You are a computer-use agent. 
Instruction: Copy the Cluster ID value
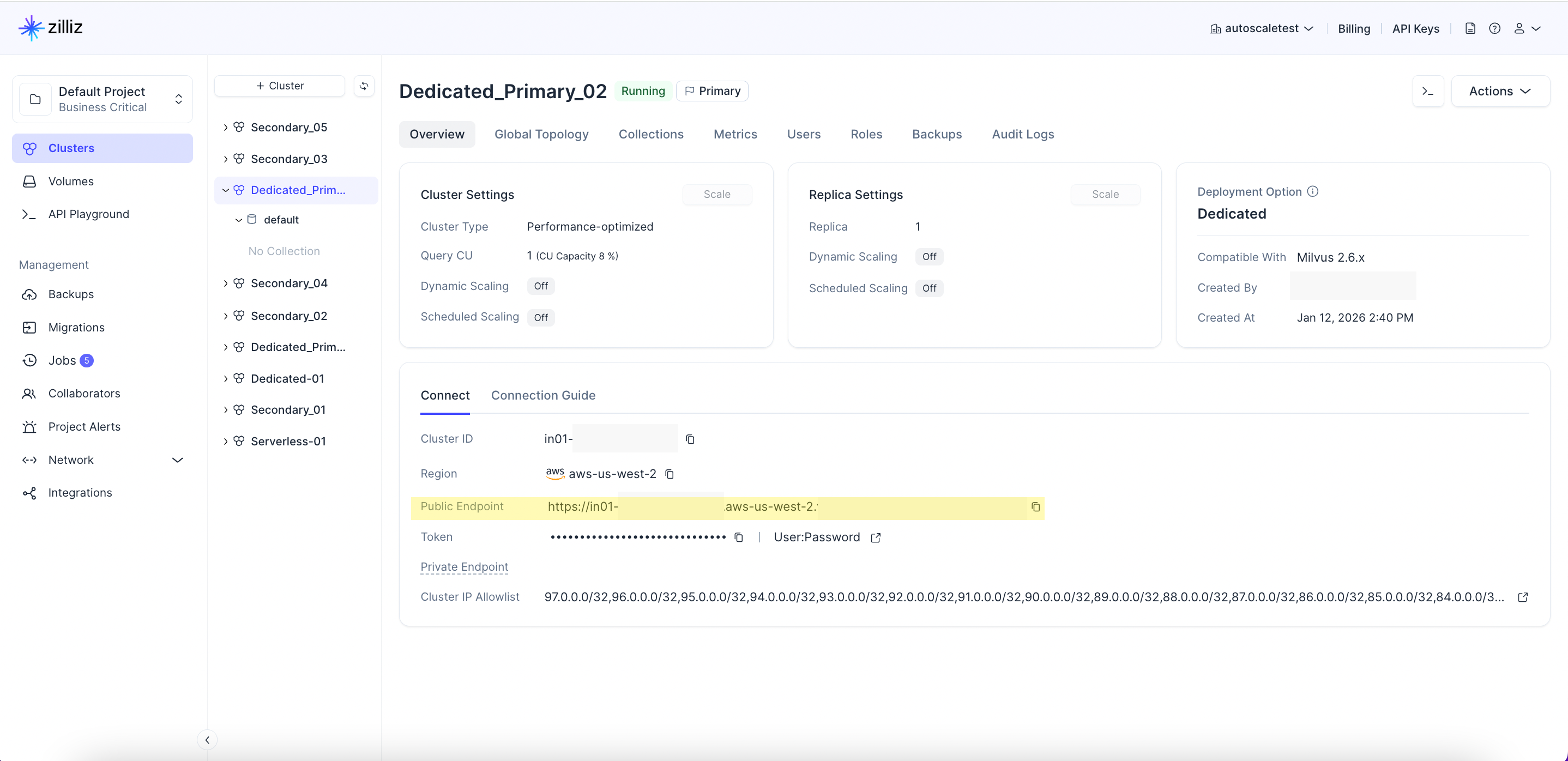pyautogui.click(x=690, y=439)
